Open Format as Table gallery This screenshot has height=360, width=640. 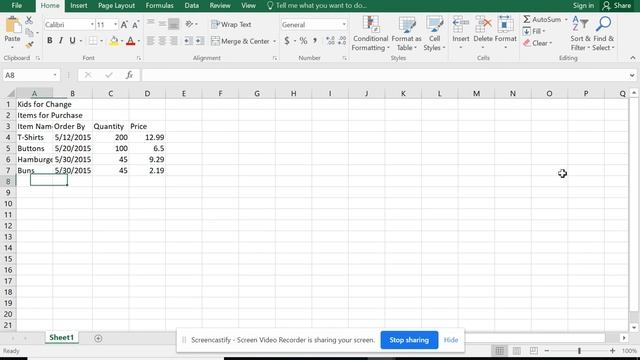(406, 34)
